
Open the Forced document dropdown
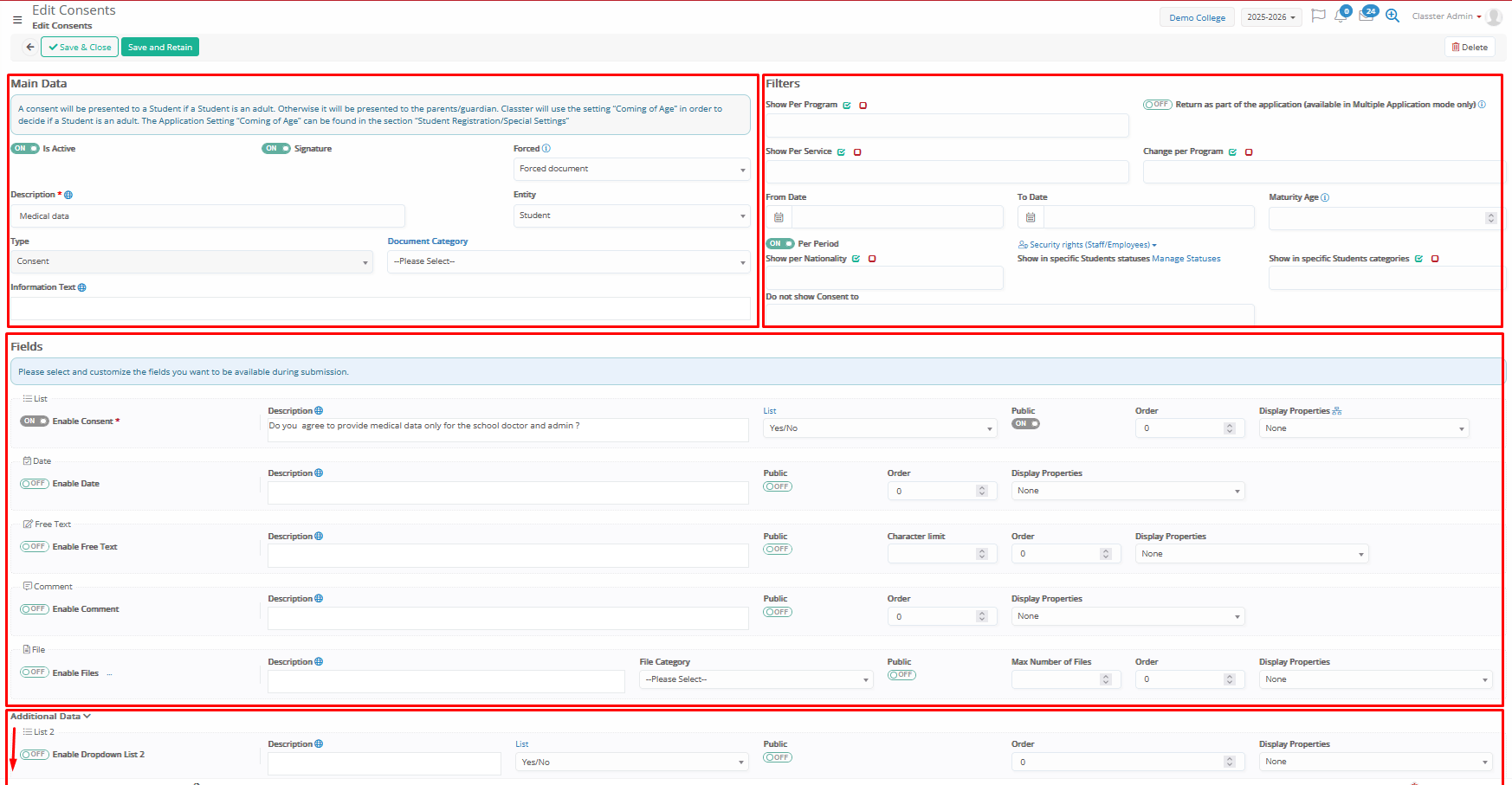(631, 169)
